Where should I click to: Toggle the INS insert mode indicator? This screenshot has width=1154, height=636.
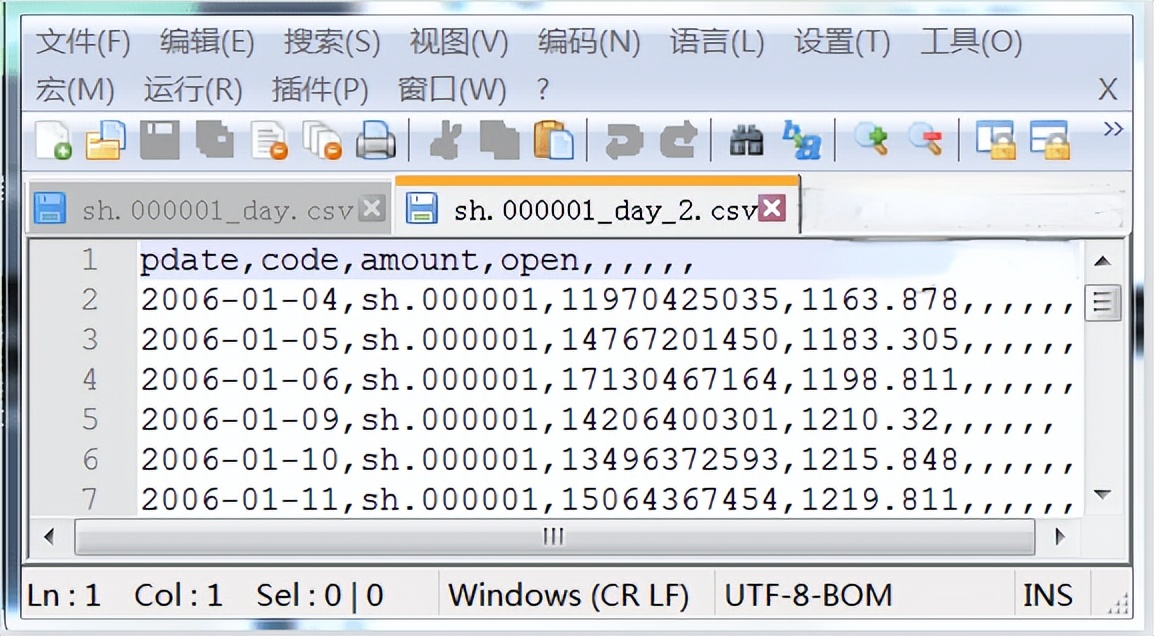[x=1047, y=595]
